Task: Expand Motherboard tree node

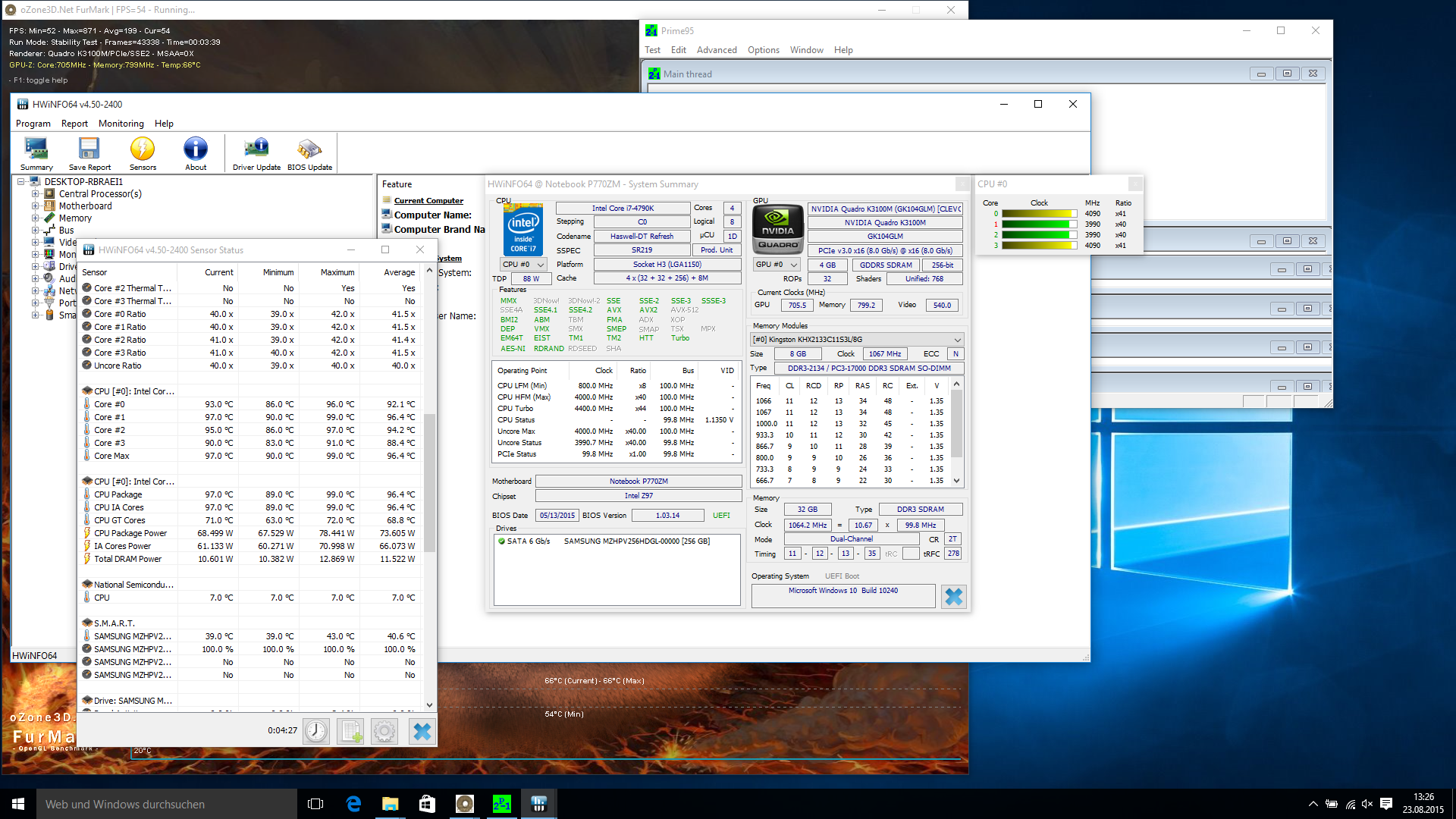Action: pyautogui.click(x=35, y=206)
